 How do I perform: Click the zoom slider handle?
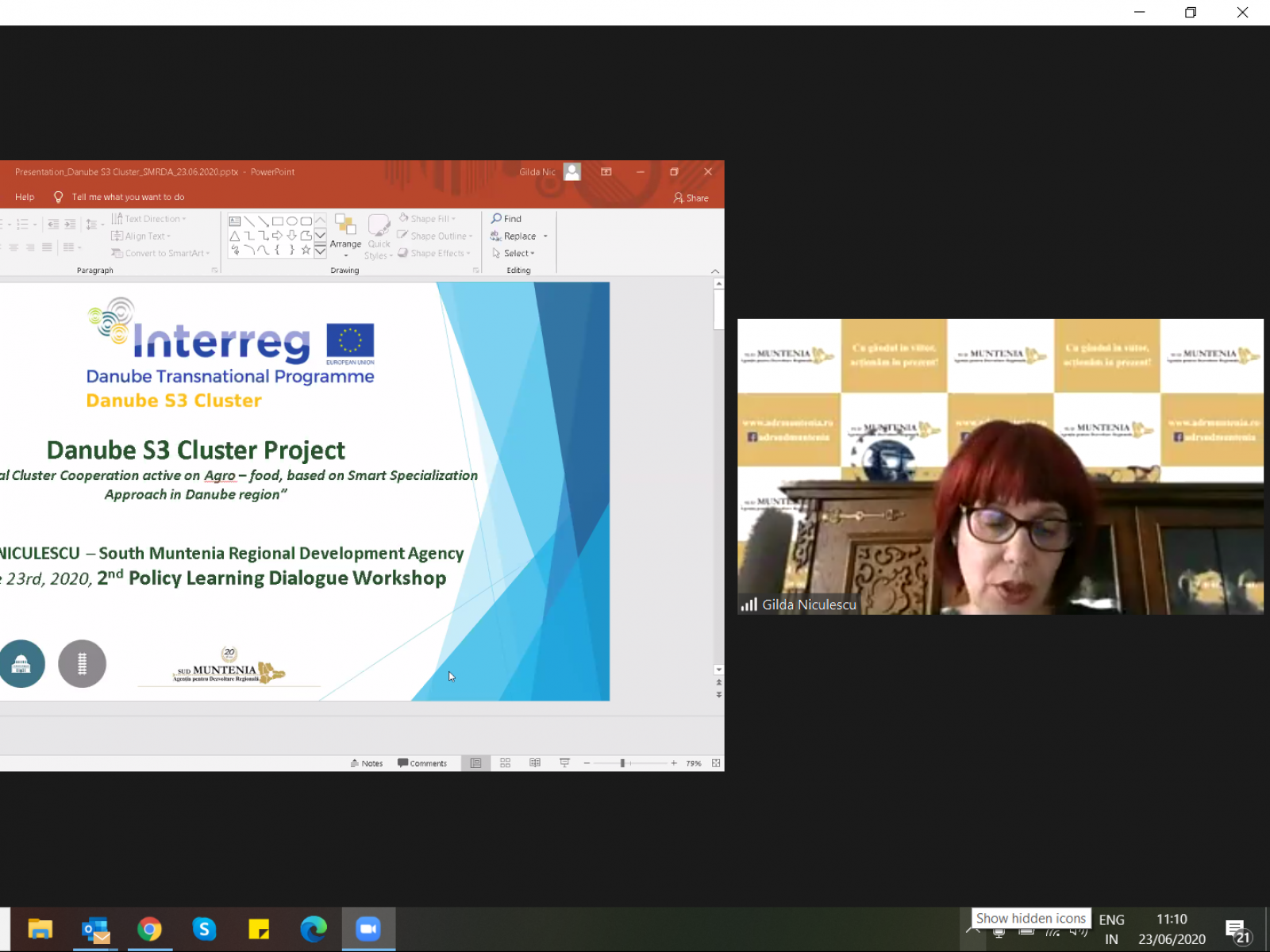pyautogui.click(x=622, y=763)
